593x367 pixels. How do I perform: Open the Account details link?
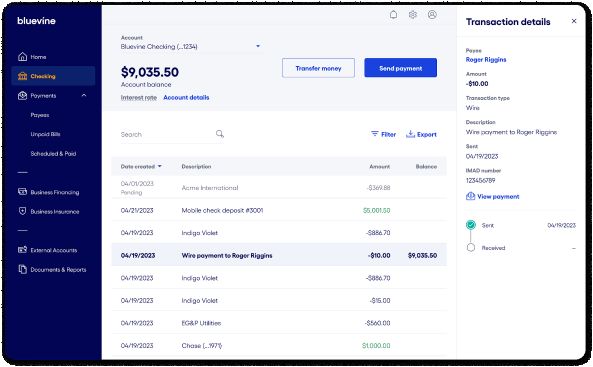(x=186, y=98)
